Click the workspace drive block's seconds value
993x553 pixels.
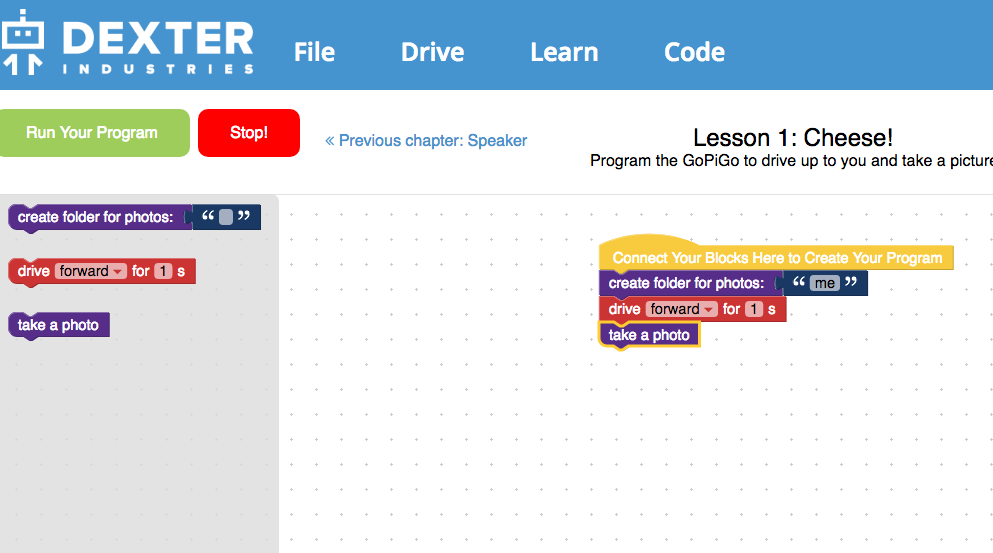pos(754,309)
